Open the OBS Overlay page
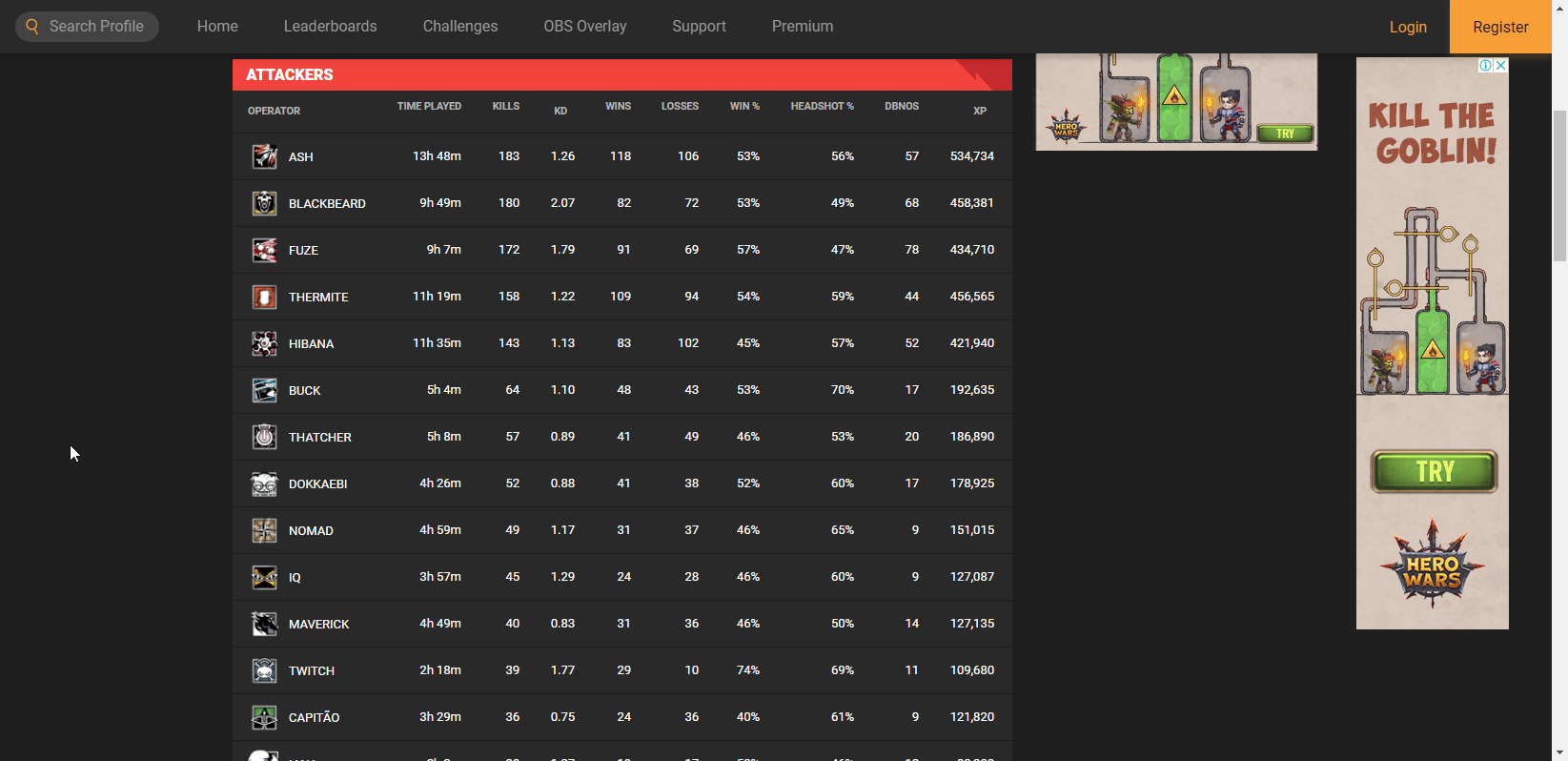The image size is (1568, 761). click(x=585, y=27)
